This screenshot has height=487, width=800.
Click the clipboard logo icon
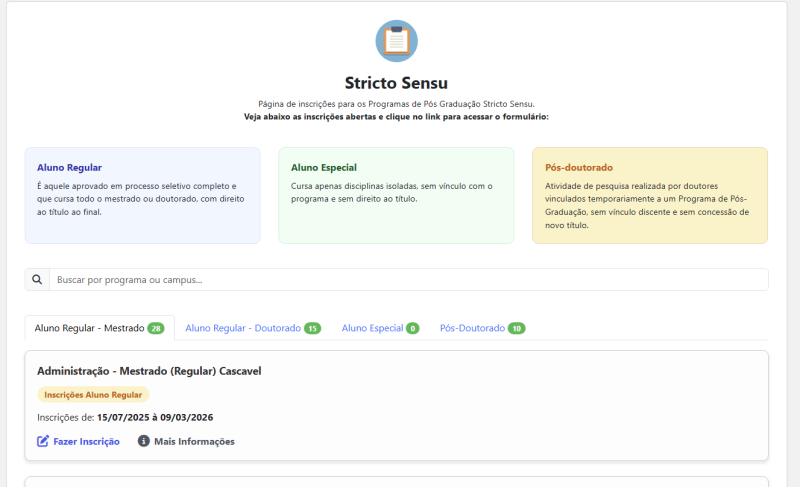click(396, 41)
